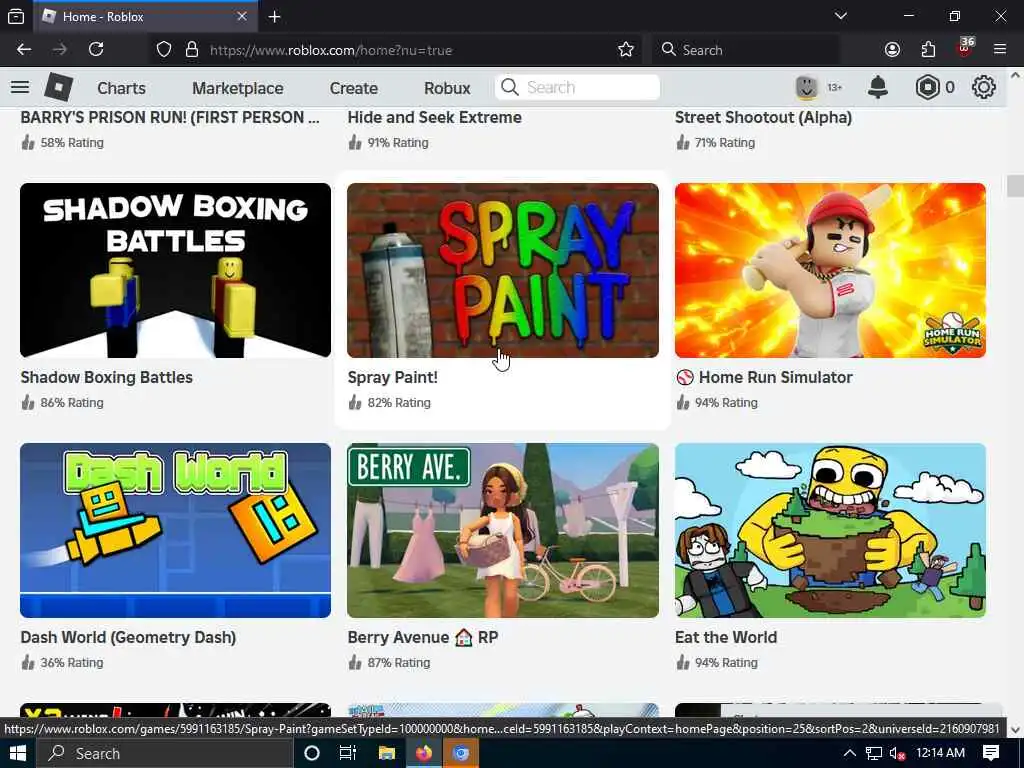This screenshot has height=768, width=1024.
Task: Click the Windows taskbar search box
Action: 163,753
